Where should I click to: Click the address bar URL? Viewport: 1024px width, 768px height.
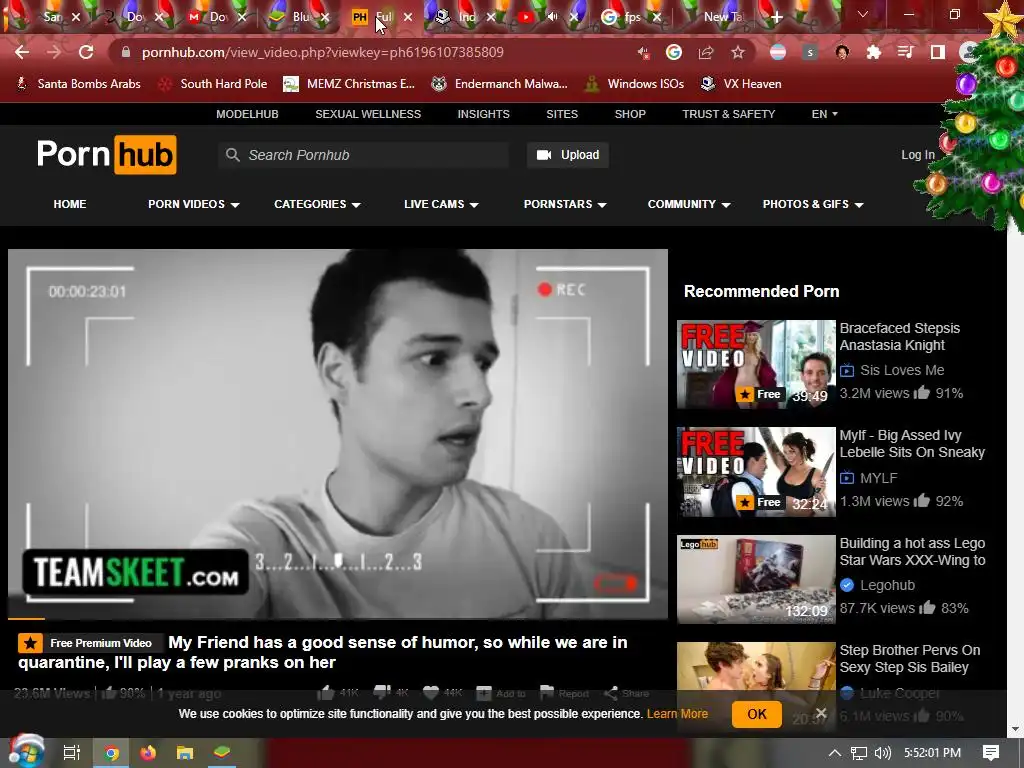pos(323,52)
